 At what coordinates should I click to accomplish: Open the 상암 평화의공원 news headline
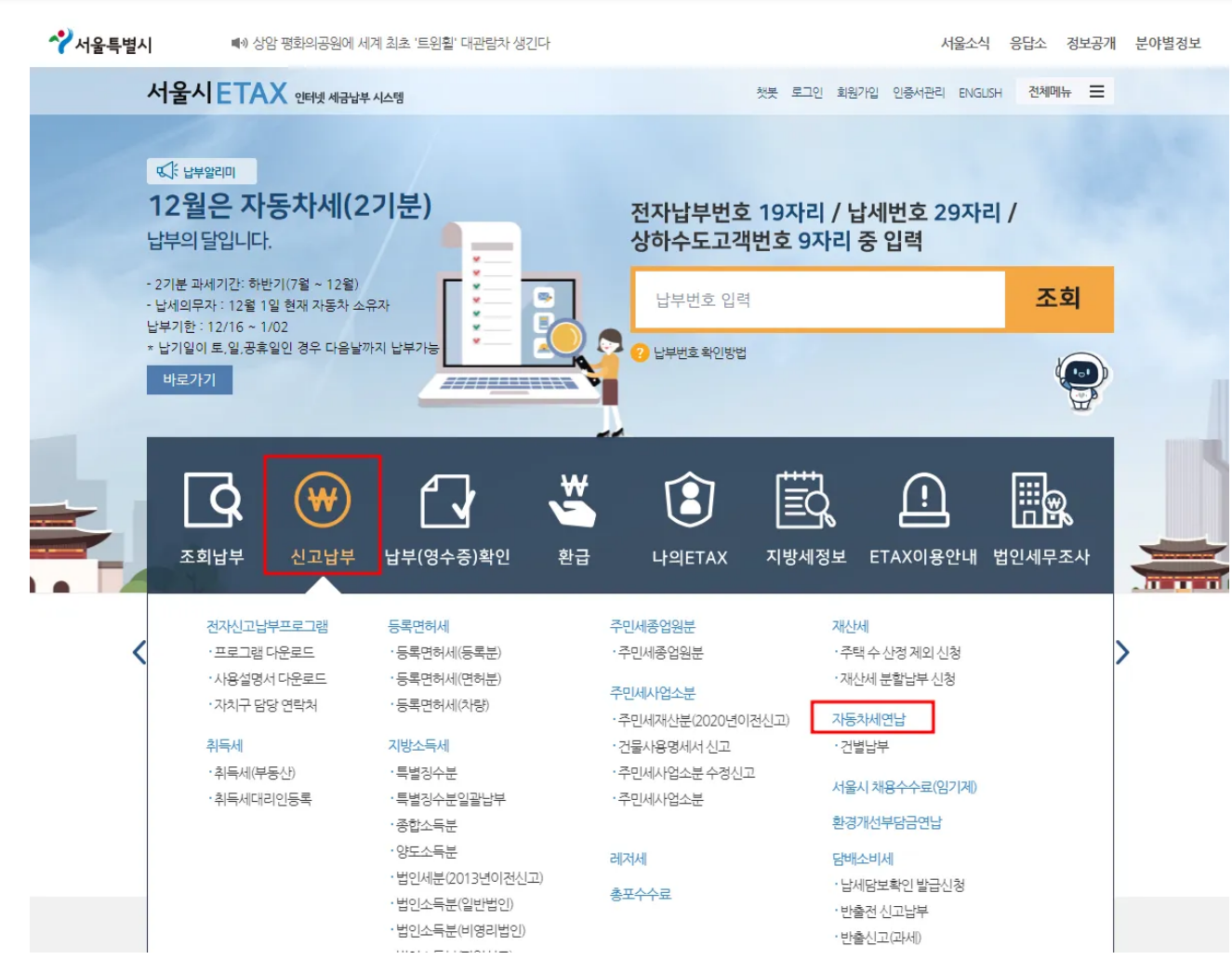[x=402, y=43]
